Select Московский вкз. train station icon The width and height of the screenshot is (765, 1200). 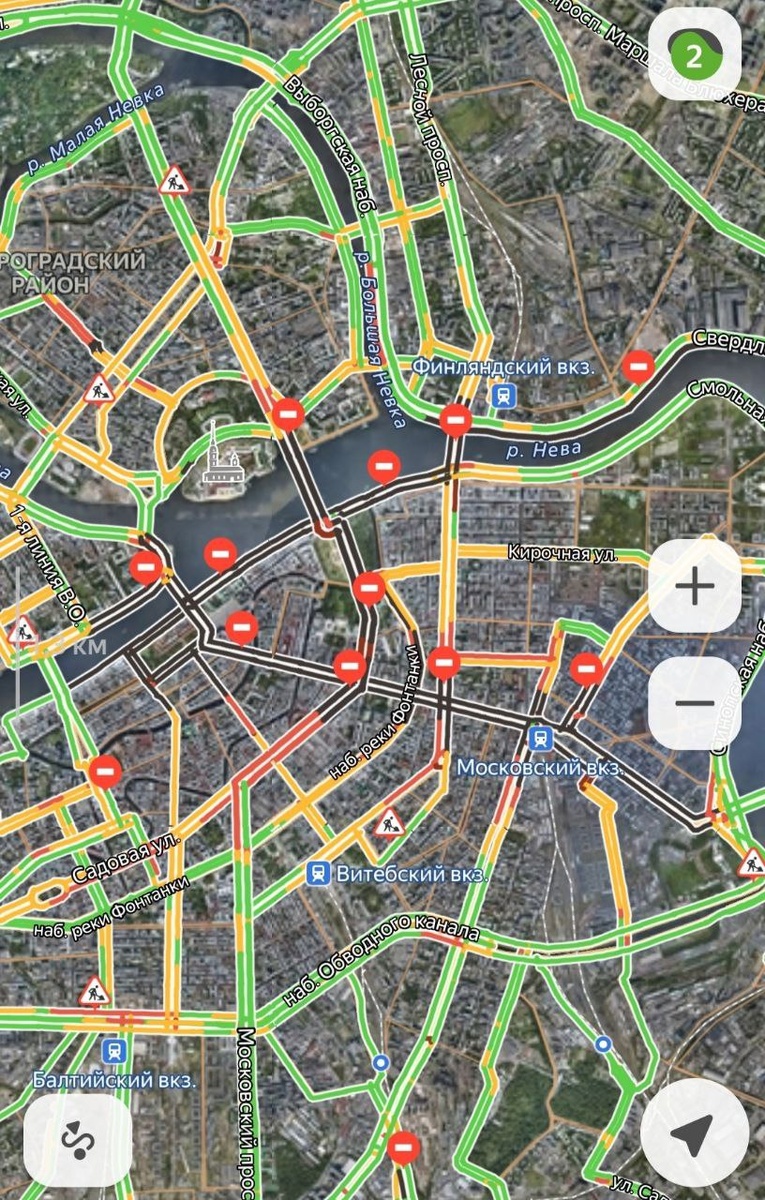541,739
